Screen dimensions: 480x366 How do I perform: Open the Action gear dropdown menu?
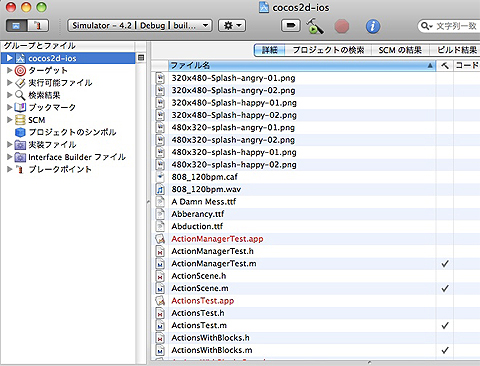pos(232,26)
